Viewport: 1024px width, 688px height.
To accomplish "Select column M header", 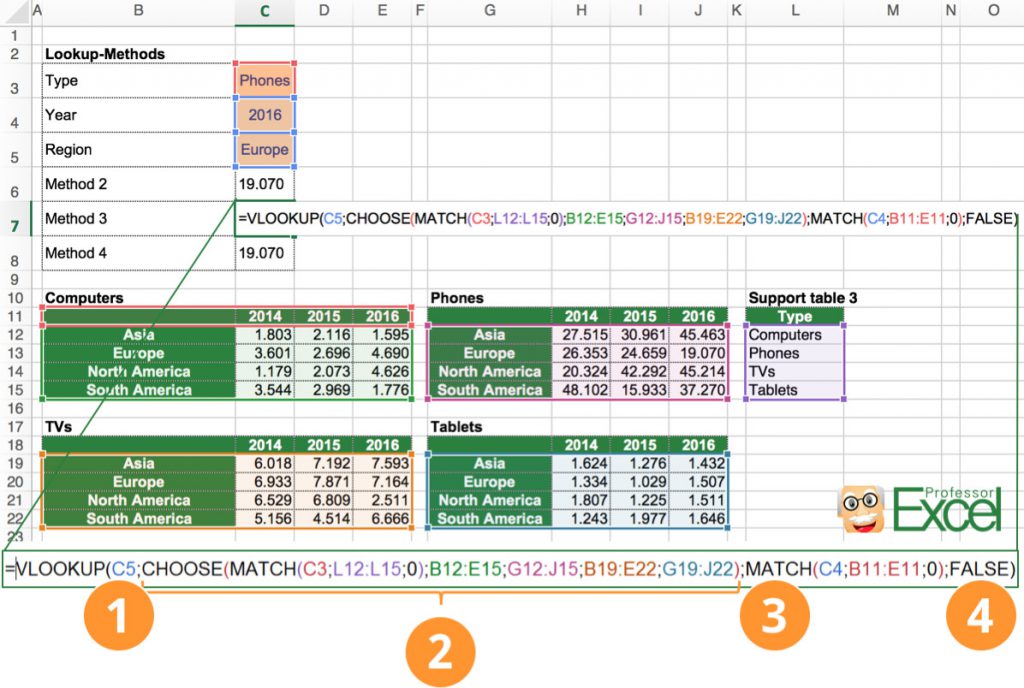I will pyautogui.click(x=892, y=11).
